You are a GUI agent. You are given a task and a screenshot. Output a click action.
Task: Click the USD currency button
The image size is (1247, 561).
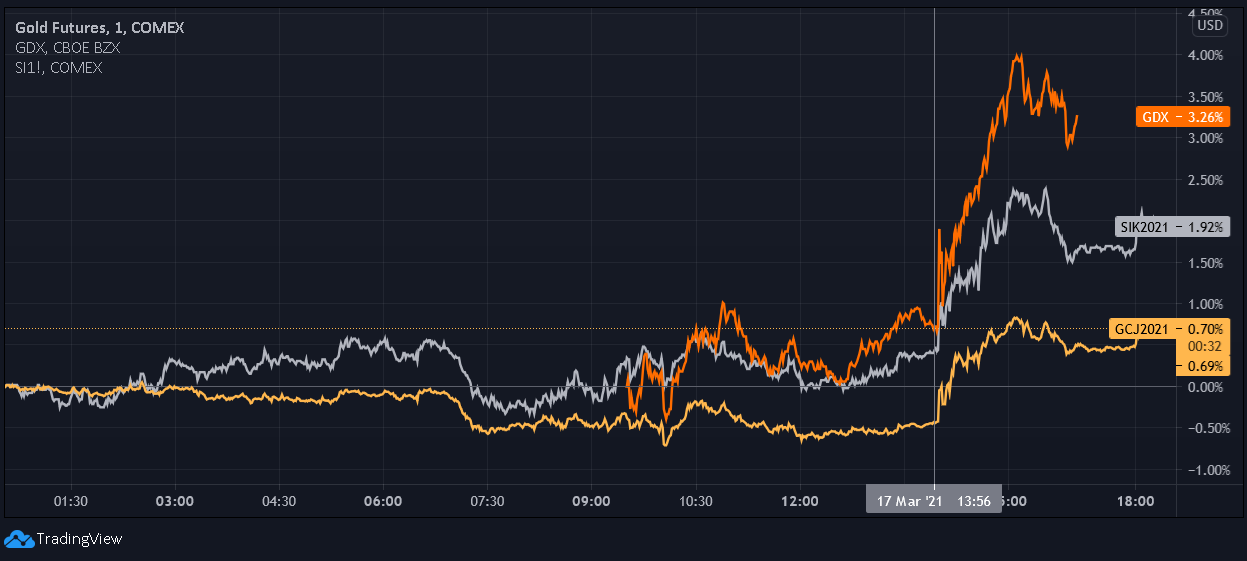pos(1210,25)
